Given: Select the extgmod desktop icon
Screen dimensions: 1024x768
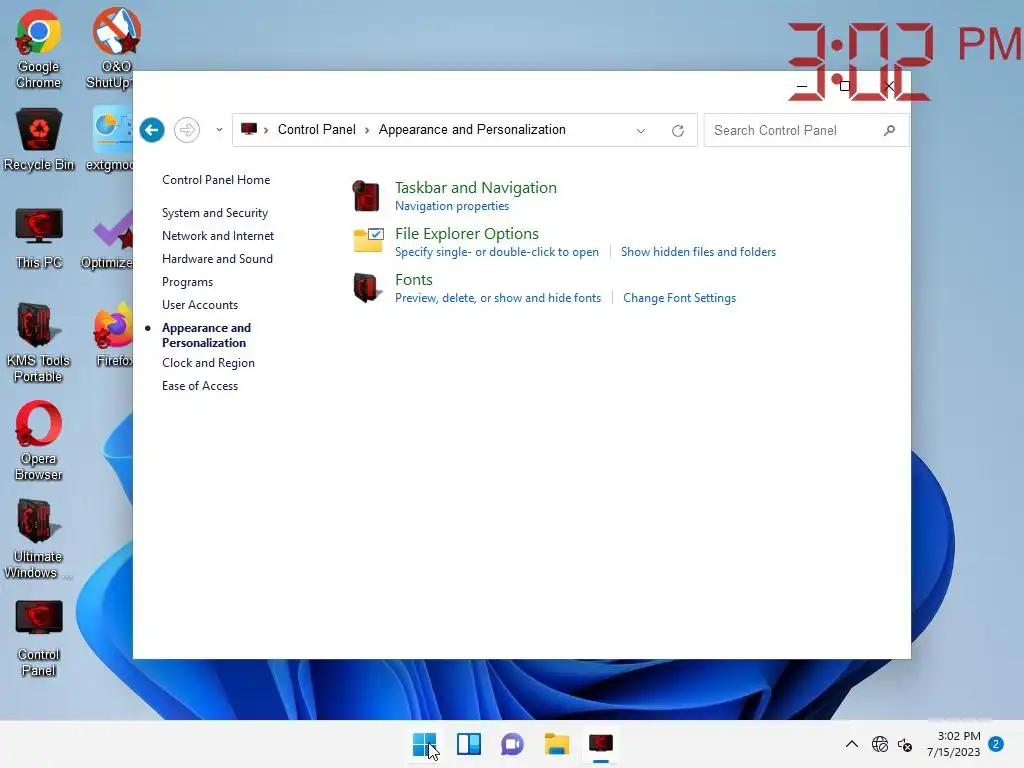Looking at the screenshot, I should (x=111, y=139).
